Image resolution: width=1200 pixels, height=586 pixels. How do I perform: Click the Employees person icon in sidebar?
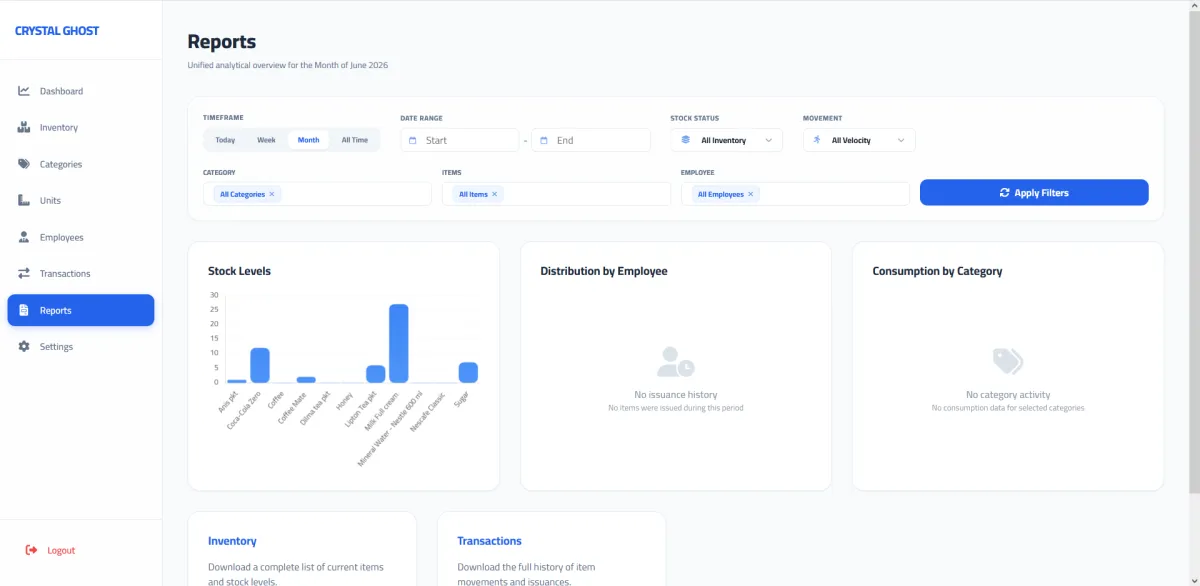click(24, 237)
